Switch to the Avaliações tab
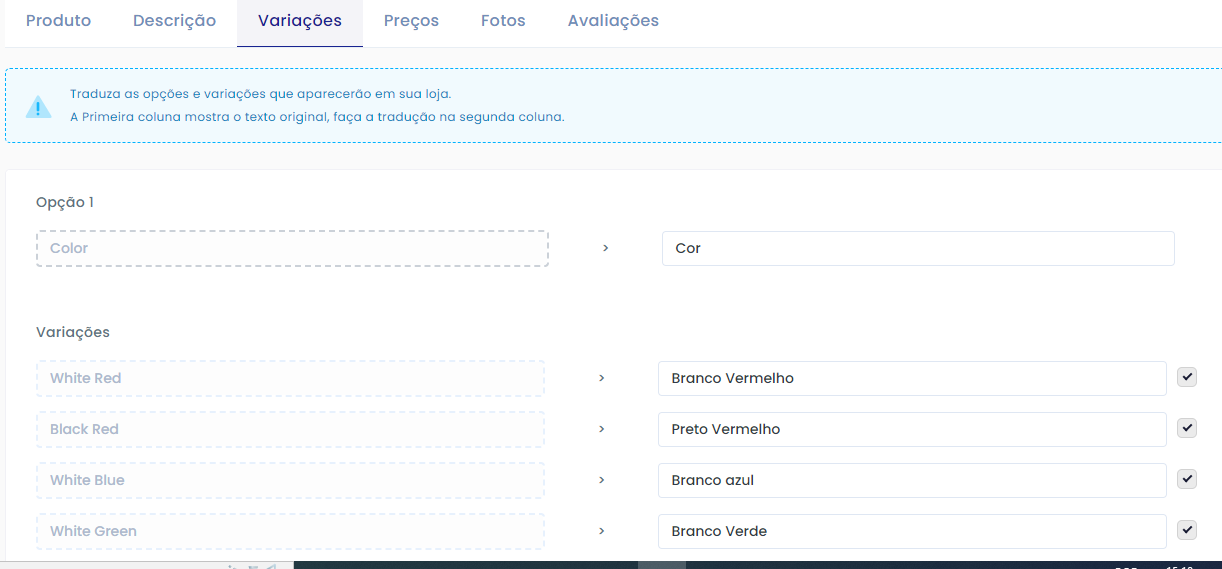Image resolution: width=1222 pixels, height=569 pixels. point(613,21)
